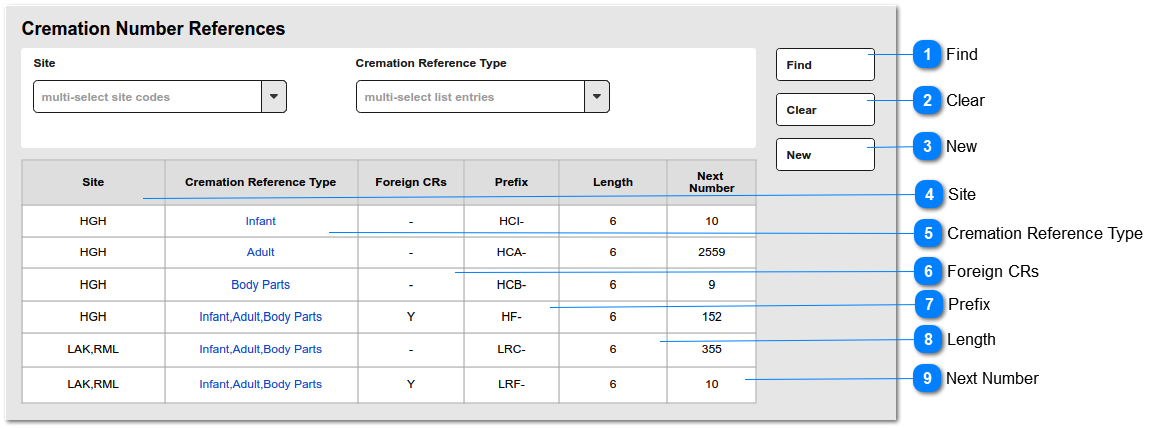Image resolution: width=1159 pixels, height=429 pixels.
Task: Open the Infant reference type link
Action: [260, 221]
